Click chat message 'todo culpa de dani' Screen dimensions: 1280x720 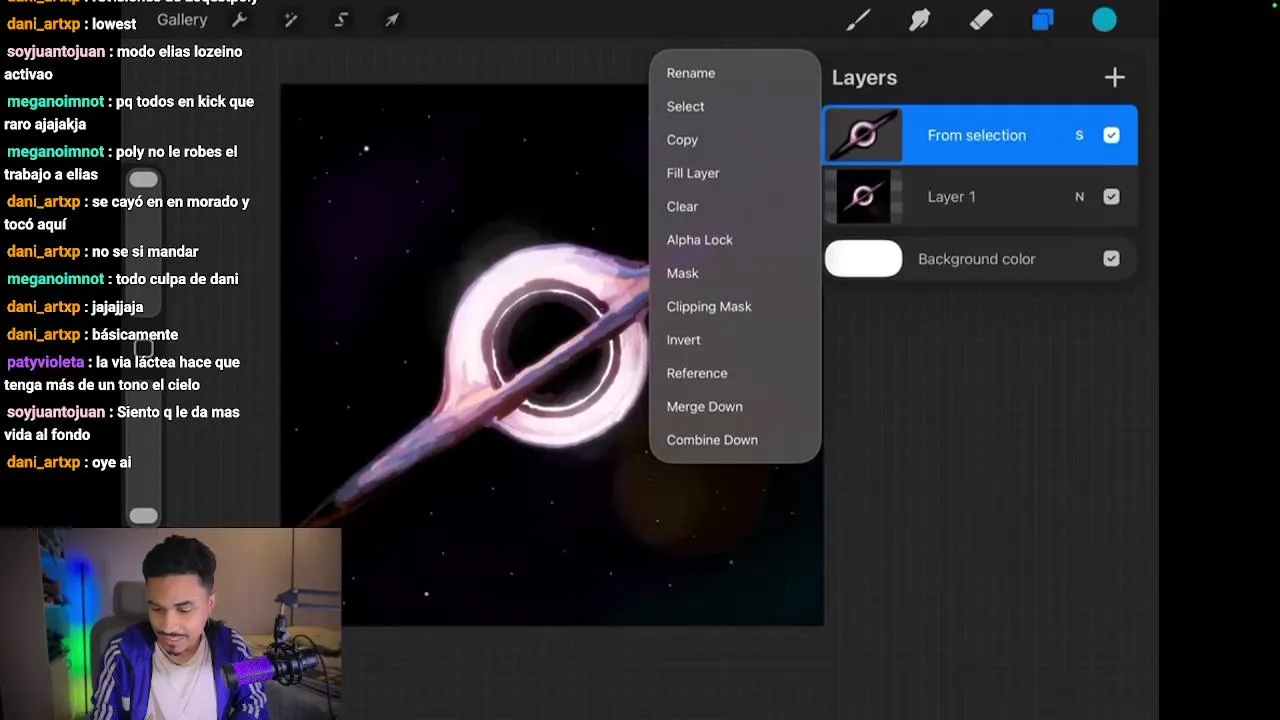pos(177,279)
